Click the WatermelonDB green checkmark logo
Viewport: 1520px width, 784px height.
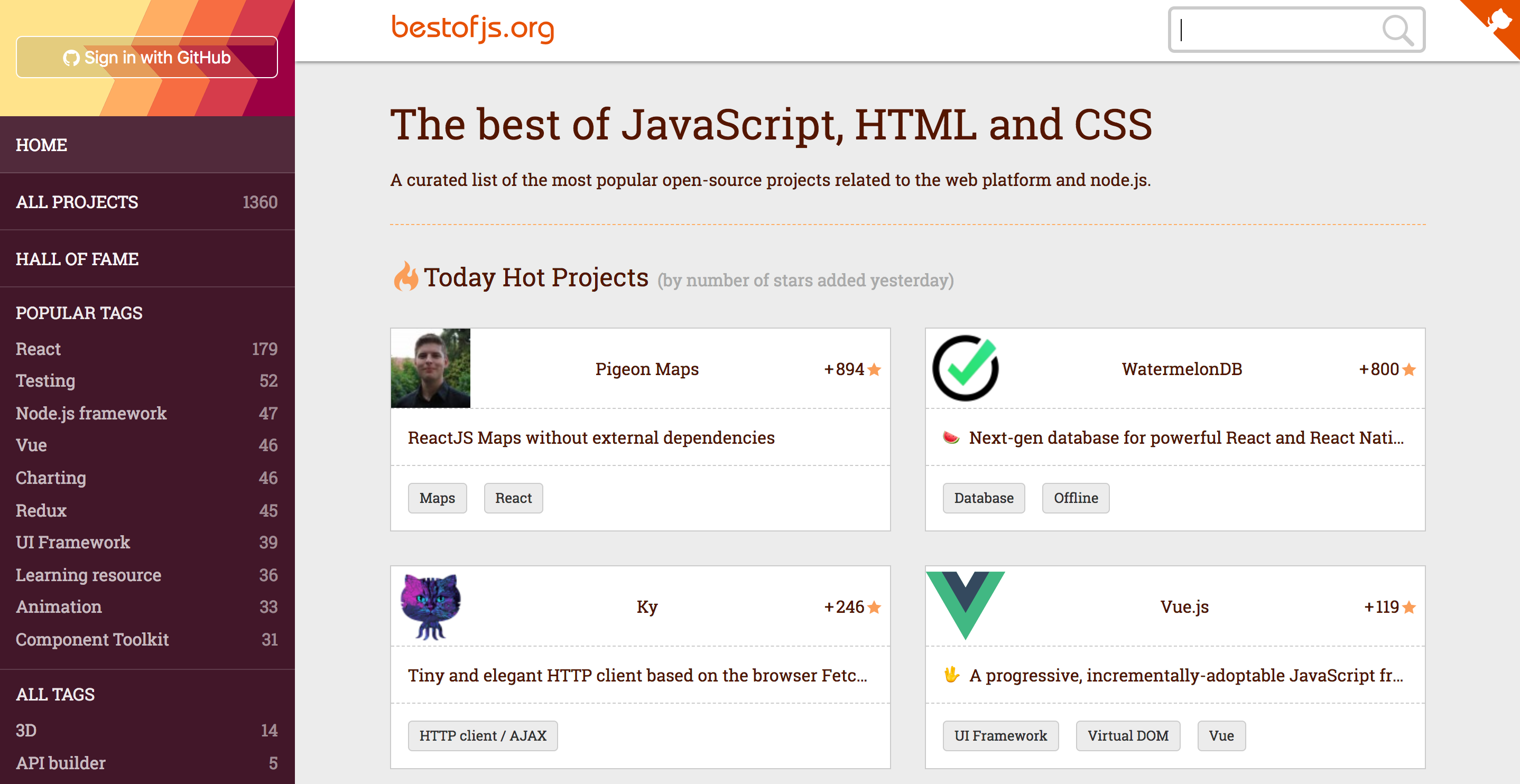(x=966, y=368)
